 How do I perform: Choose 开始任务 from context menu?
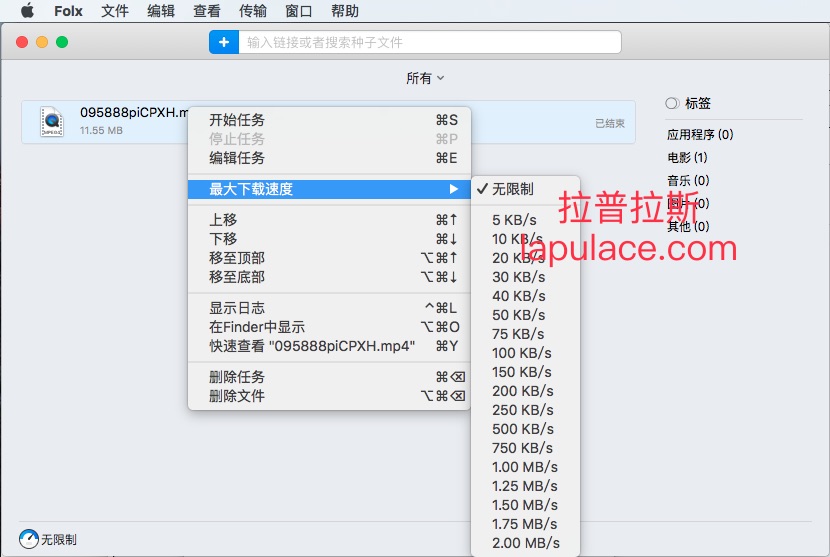tap(329, 120)
